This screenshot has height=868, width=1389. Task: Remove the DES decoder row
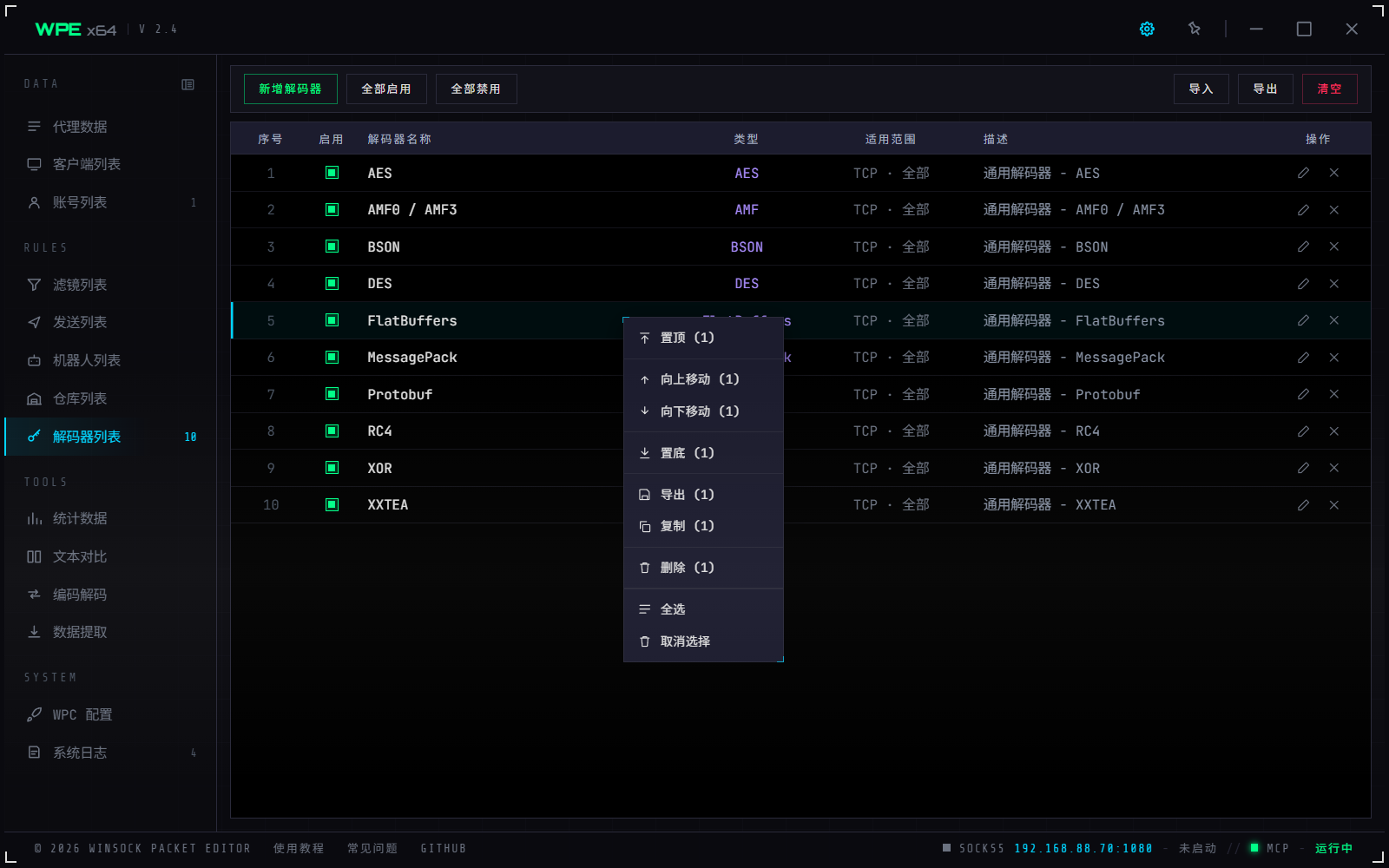(1334, 284)
